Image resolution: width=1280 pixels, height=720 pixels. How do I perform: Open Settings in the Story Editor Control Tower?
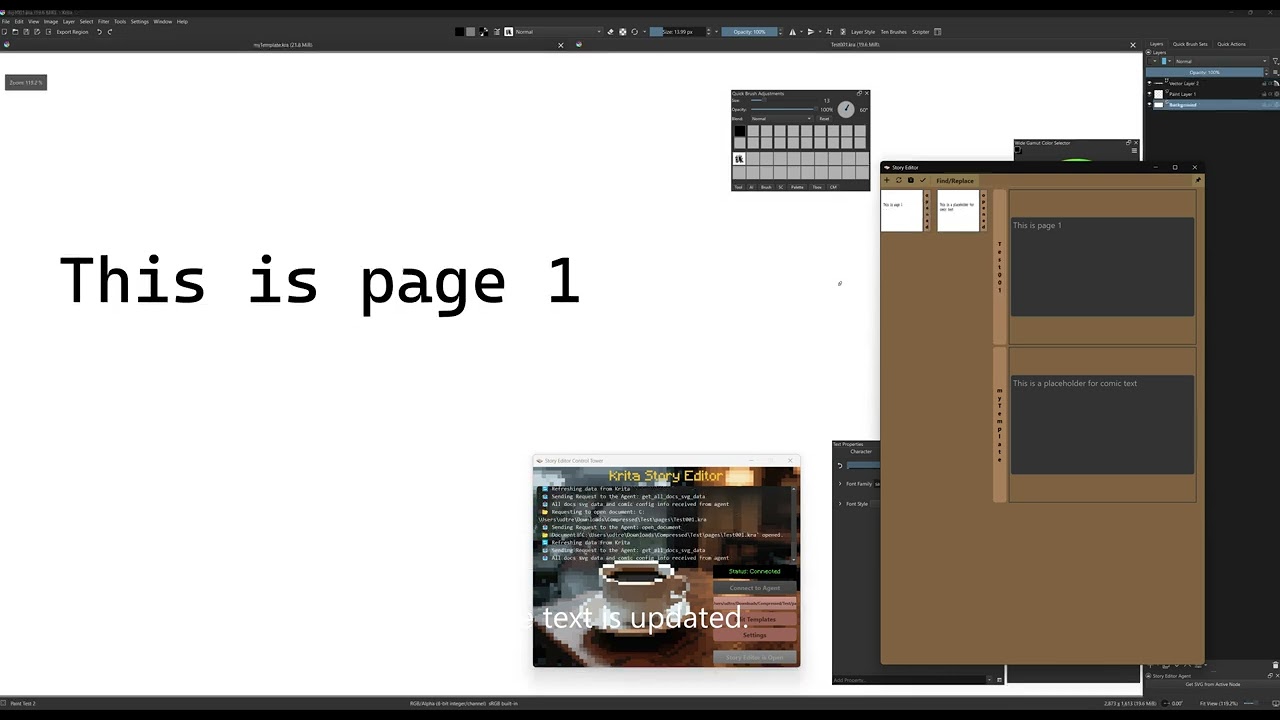(755, 635)
